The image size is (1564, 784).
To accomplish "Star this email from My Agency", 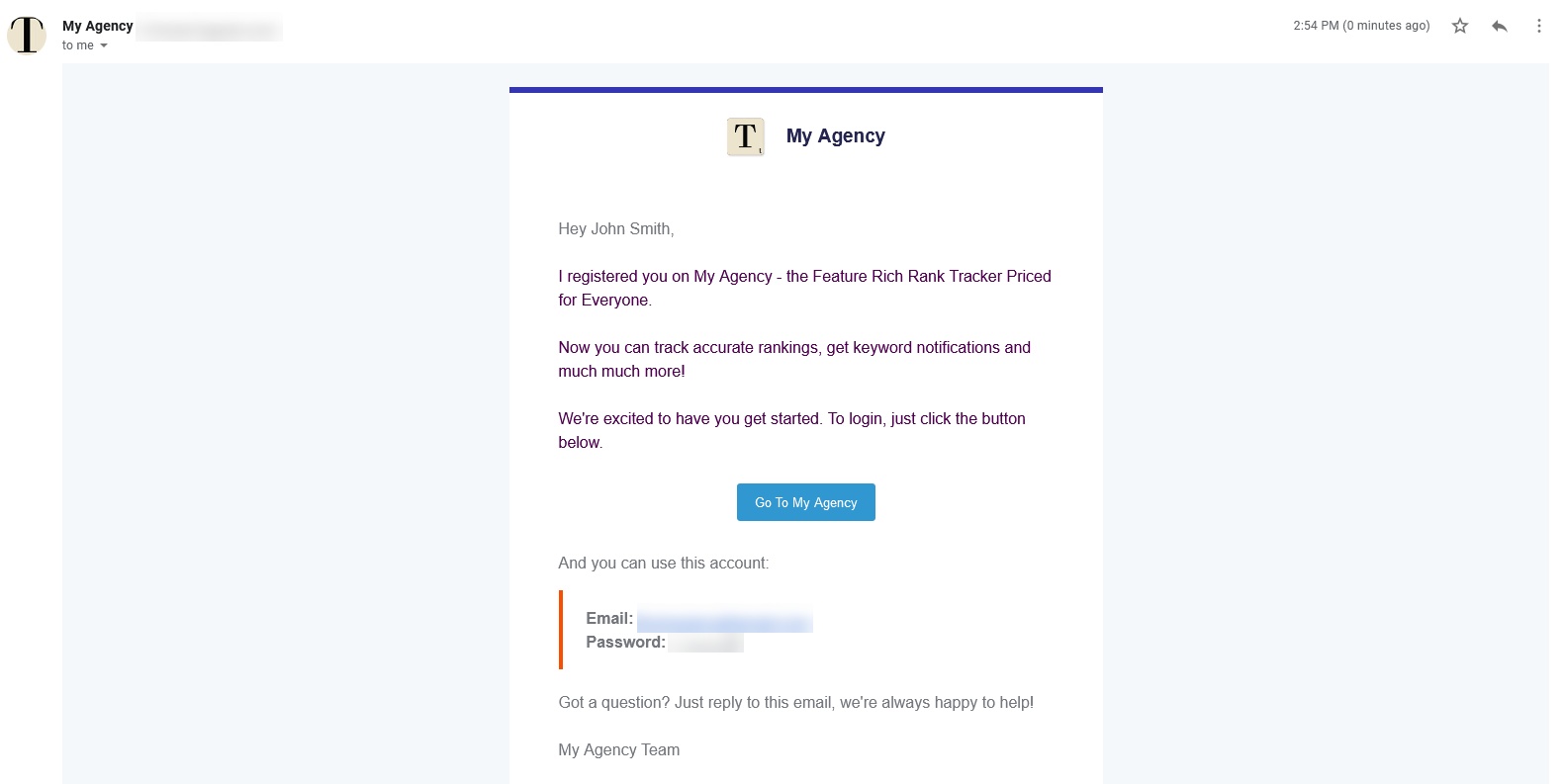I will [1459, 26].
